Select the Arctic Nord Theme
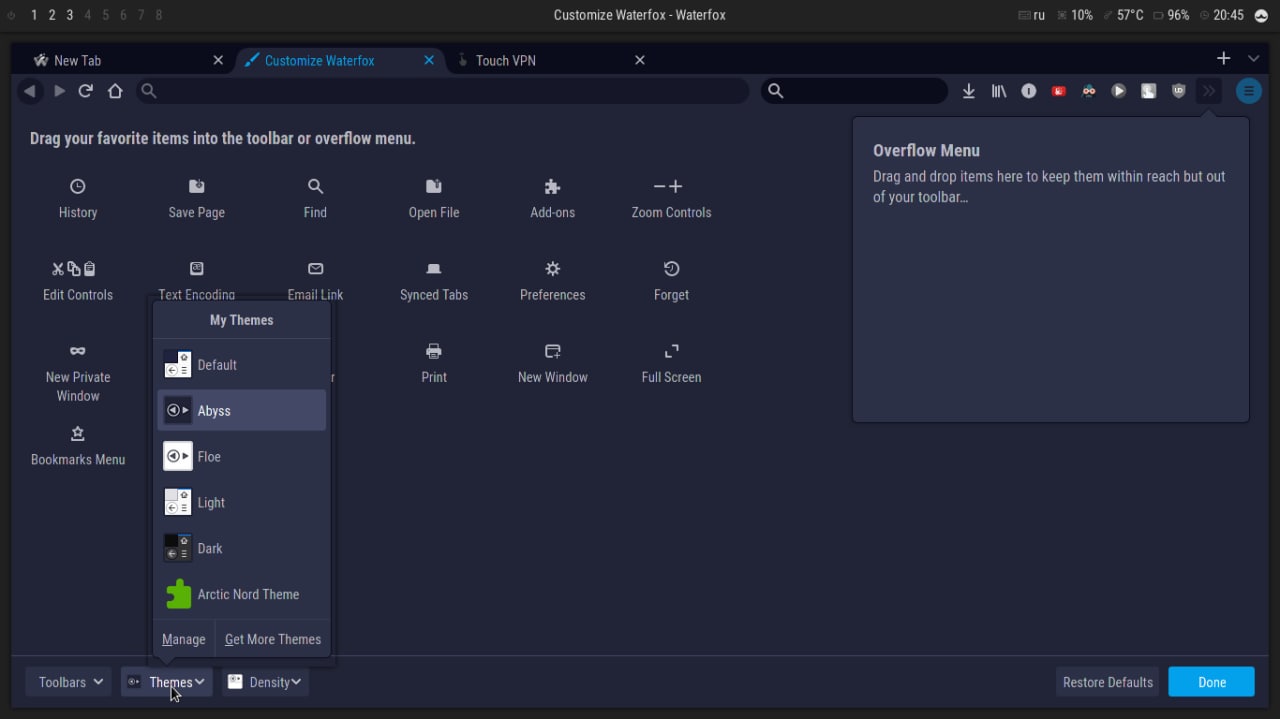Viewport: 1280px width, 719px height. (x=241, y=594)
